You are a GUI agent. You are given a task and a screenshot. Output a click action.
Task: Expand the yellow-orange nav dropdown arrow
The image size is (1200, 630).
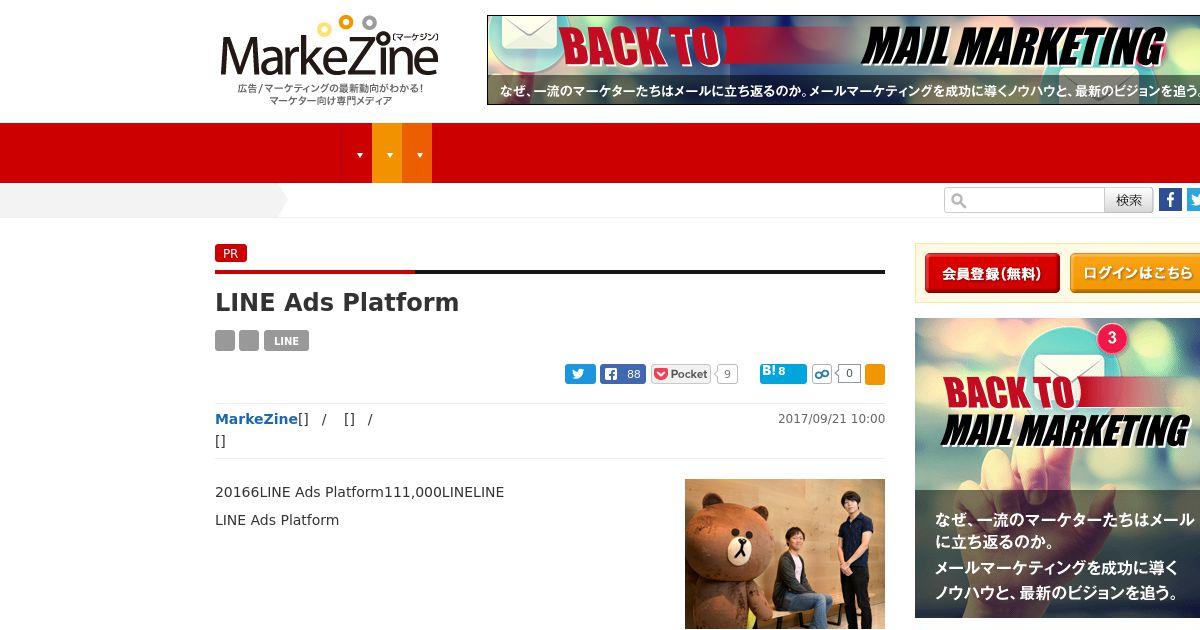pyautogui.click(x=388, y=154)
